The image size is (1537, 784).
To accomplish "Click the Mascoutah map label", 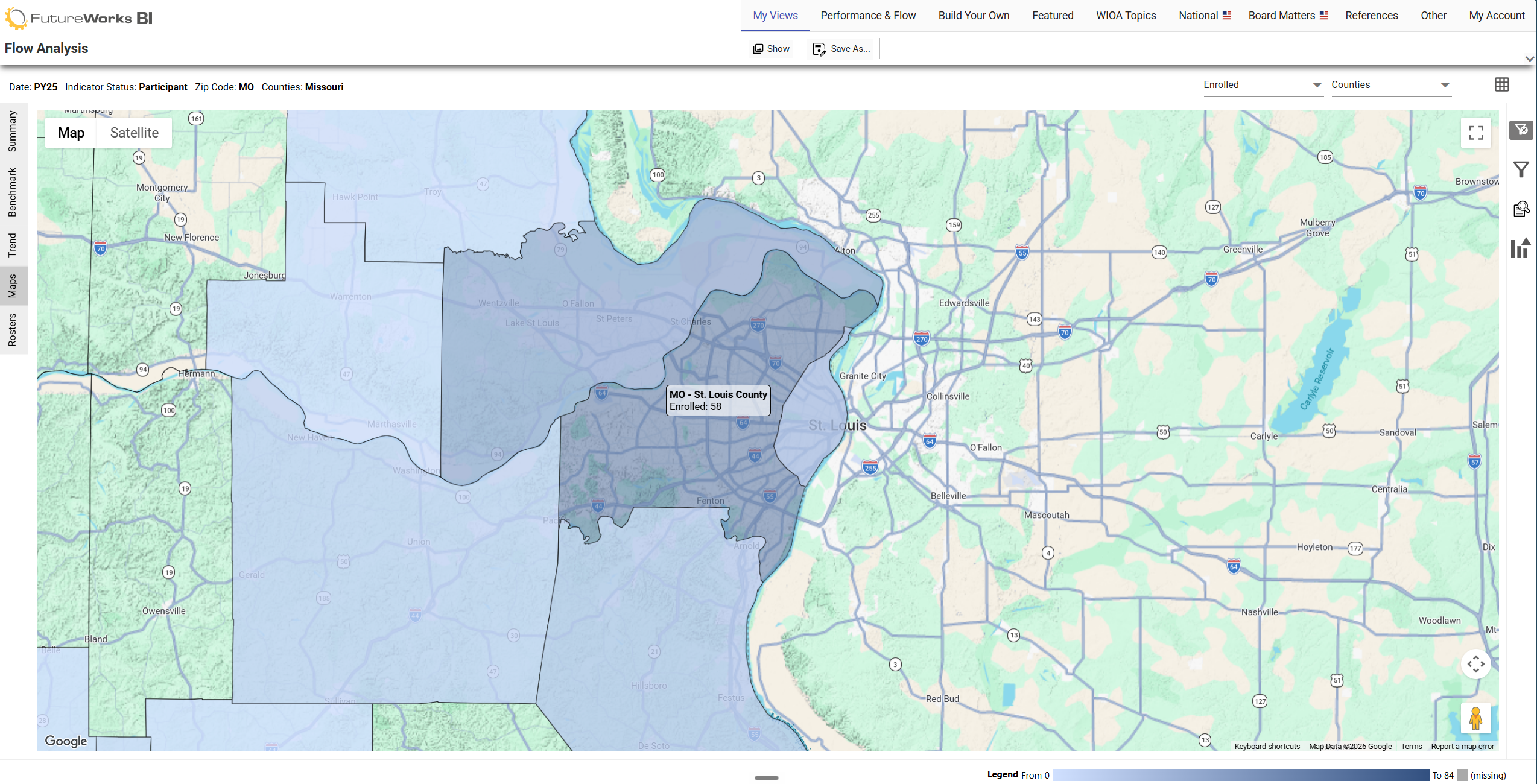I will [x=1047, y=515].
